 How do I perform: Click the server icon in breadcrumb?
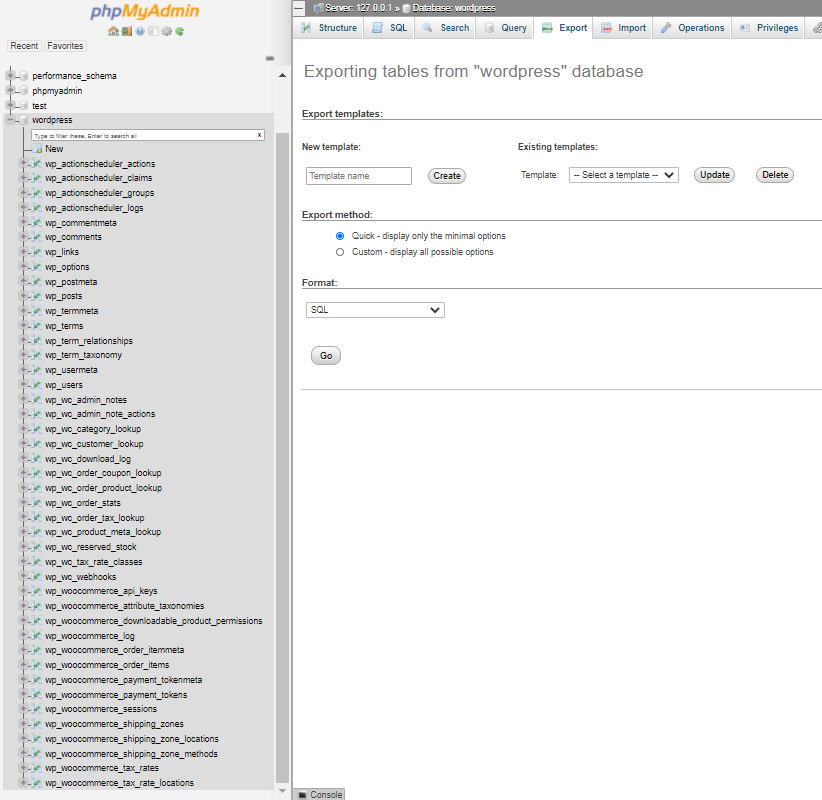click(318, 8)
